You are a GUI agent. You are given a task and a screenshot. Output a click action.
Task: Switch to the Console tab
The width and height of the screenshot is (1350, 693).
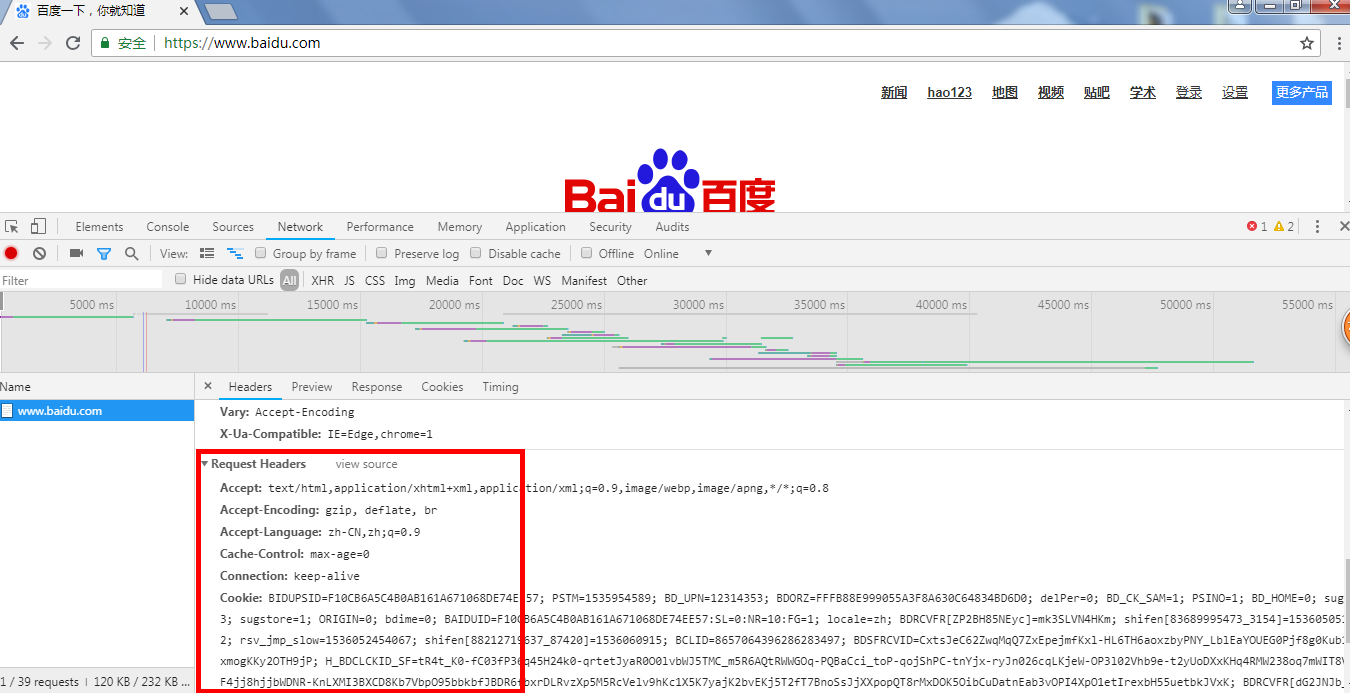click(168, 227)
